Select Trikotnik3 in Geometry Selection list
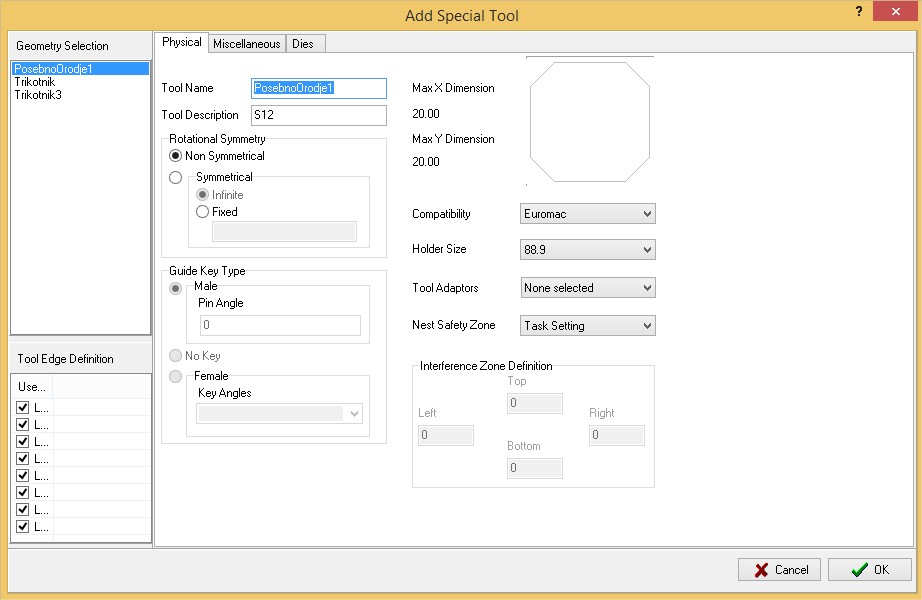 coord(38,95)
